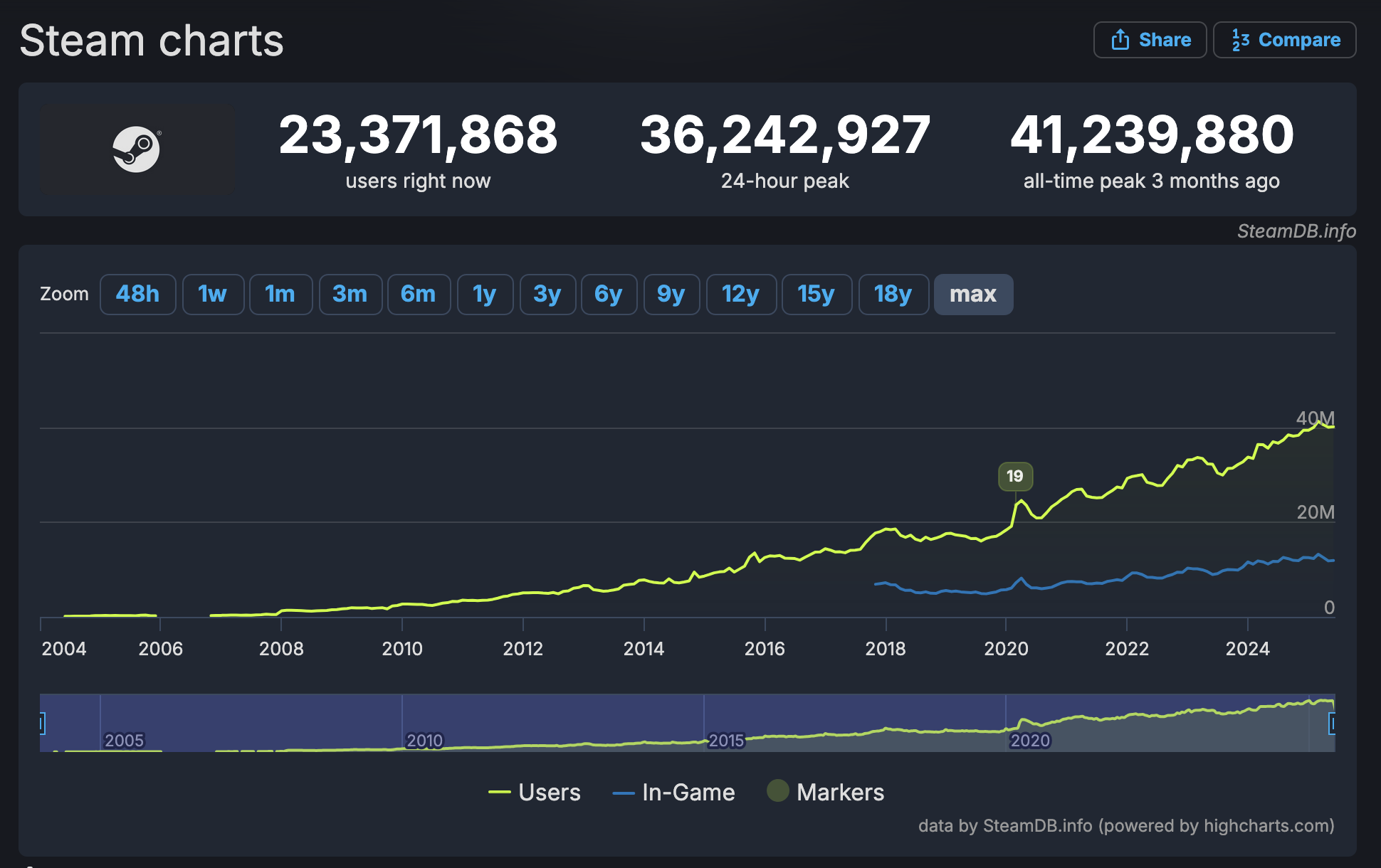This screenshot has width=1381, height=868.
Task: Click the 2016 x-axis label
Action: click(x=765, y=648)
